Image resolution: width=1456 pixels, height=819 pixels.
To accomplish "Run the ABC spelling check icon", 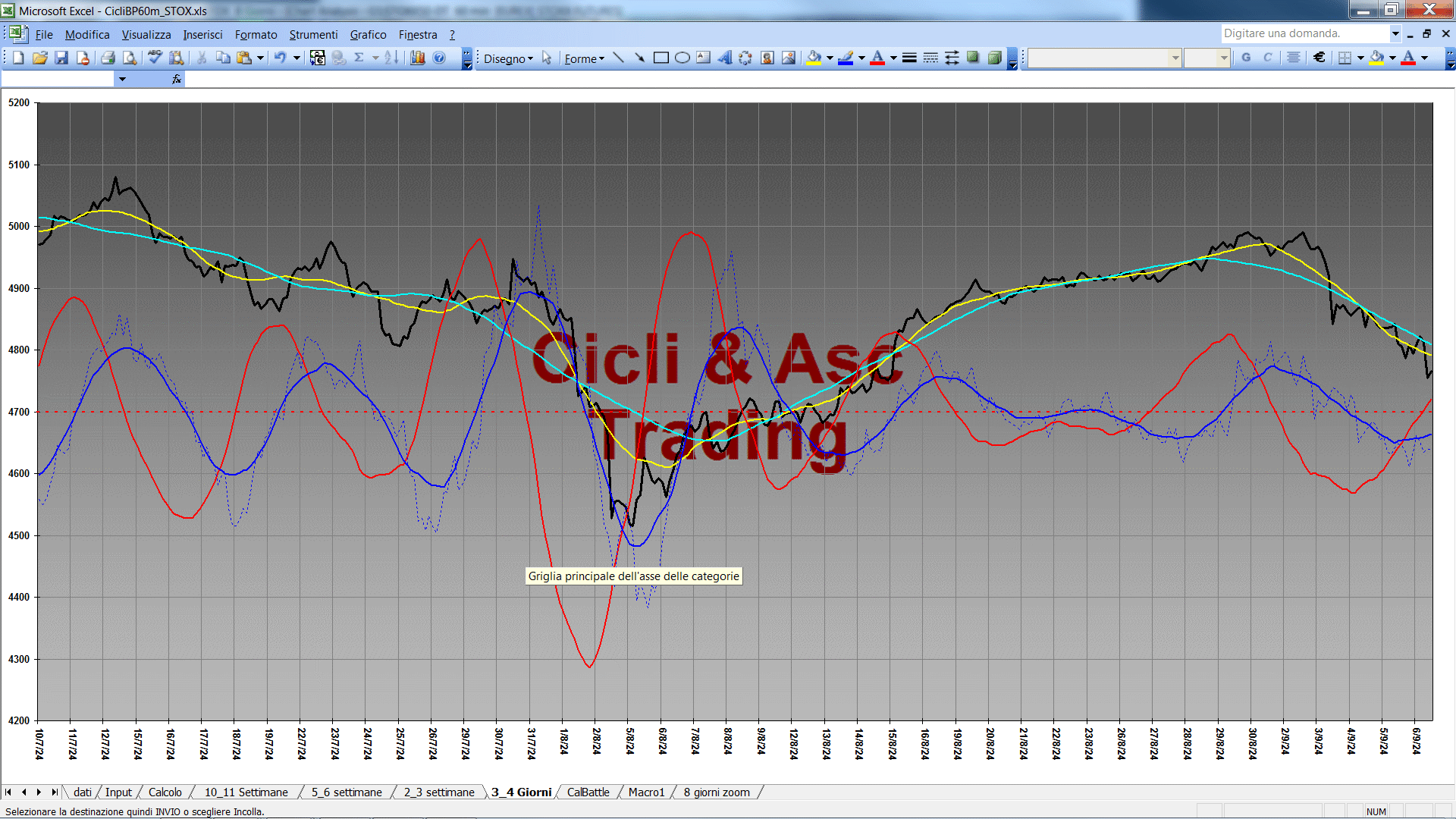I will coord(155,58).
